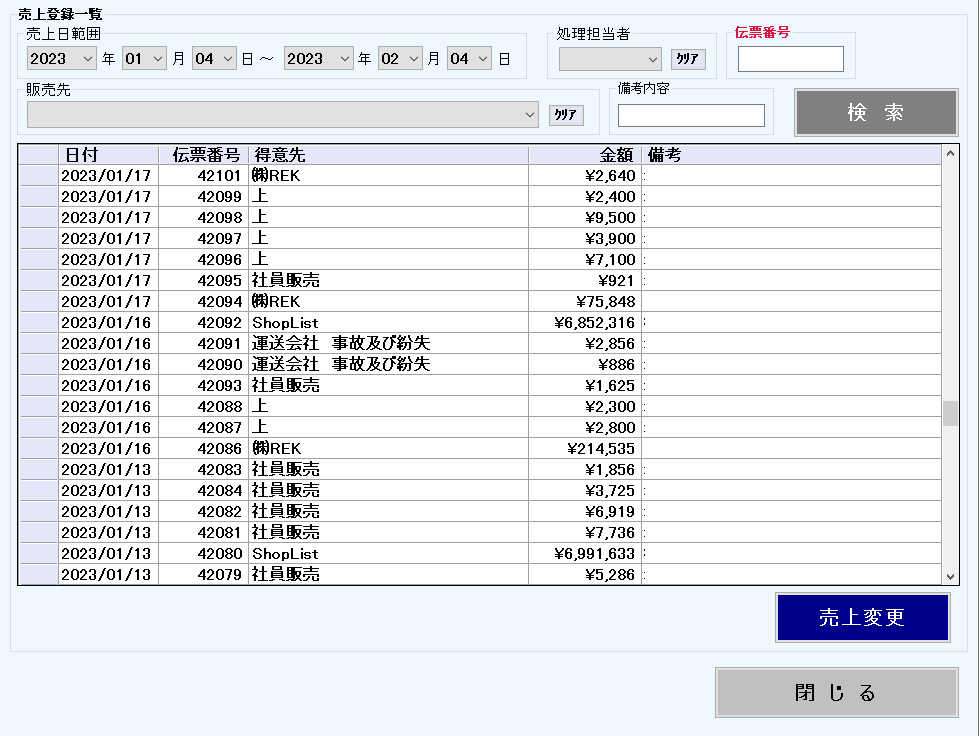
Task: Open the 処理担当者 dropdown
Action: tap(610, 59)
